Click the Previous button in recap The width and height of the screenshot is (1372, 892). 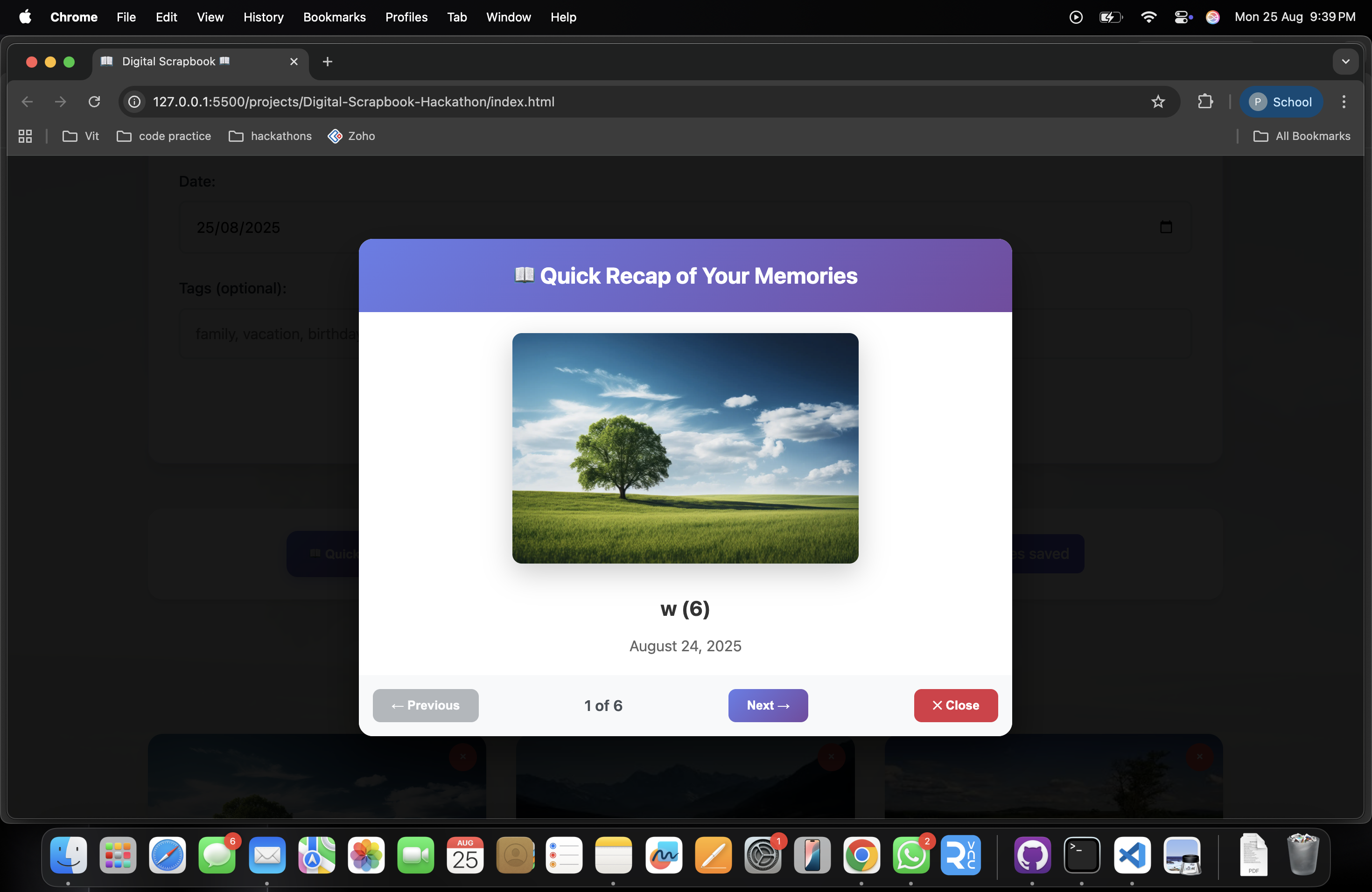pos(426,705)
